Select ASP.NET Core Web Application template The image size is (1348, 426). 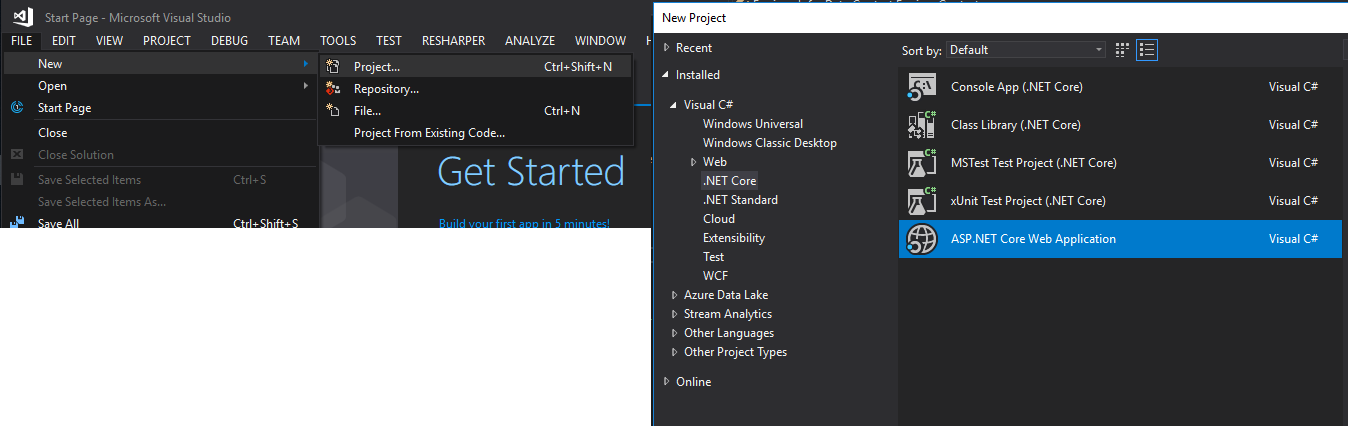(x=1120, y=239)
